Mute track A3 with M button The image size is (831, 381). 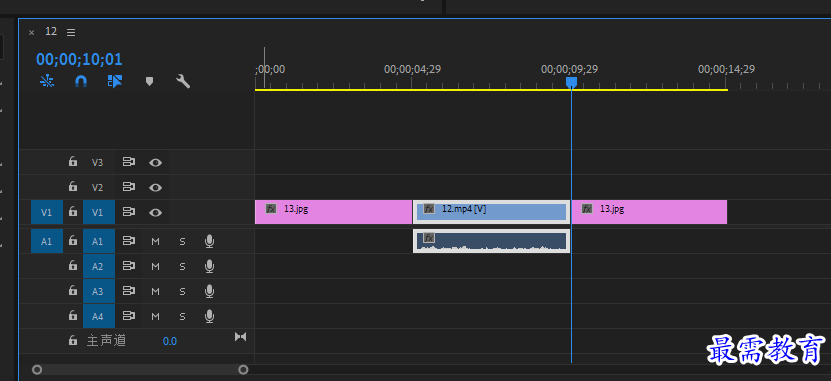click(155, 291)
